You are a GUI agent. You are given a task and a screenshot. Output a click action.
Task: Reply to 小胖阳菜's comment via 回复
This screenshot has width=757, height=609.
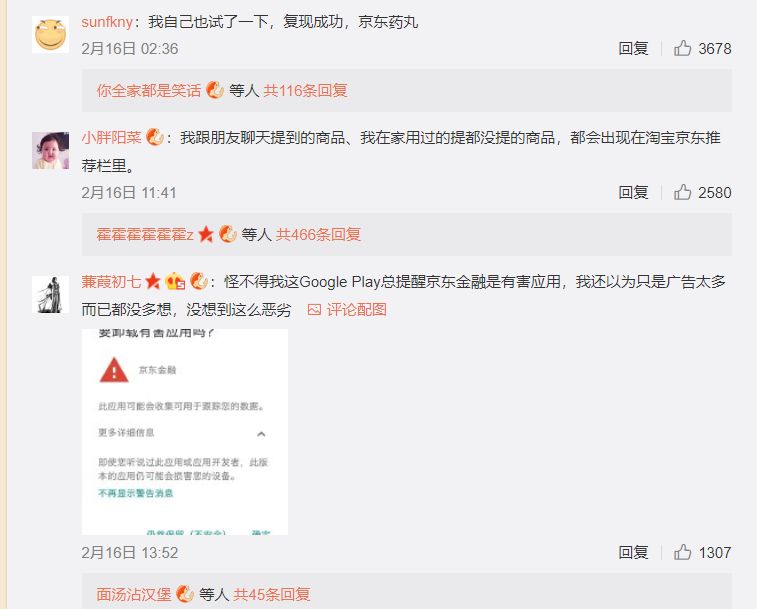(633, 192)
